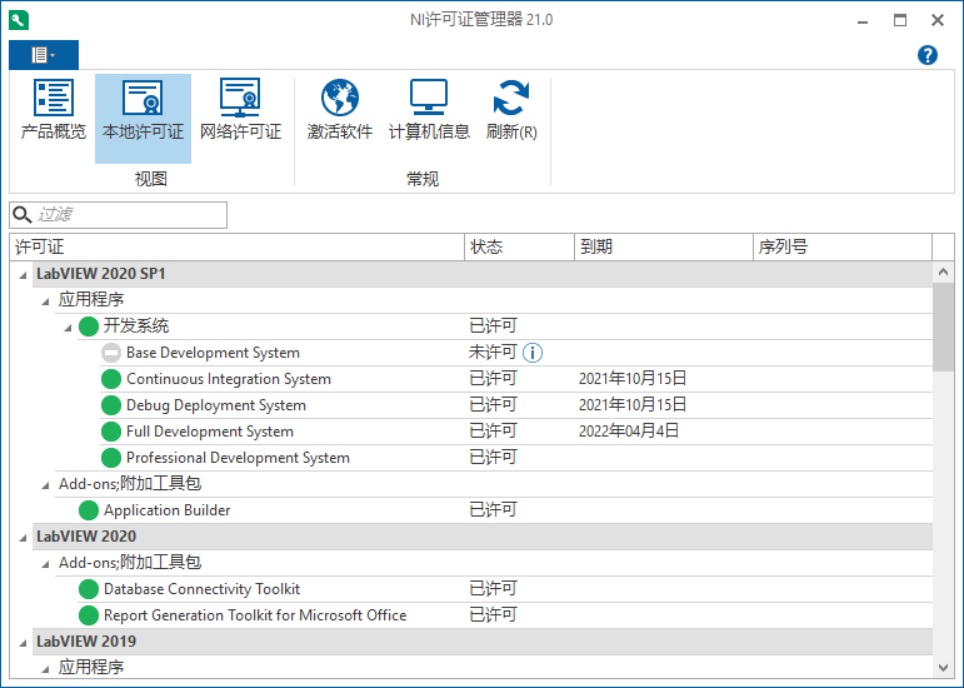Click the NI License Manager app icon
This screenshot has width=964, height=688.
[18, 20]
